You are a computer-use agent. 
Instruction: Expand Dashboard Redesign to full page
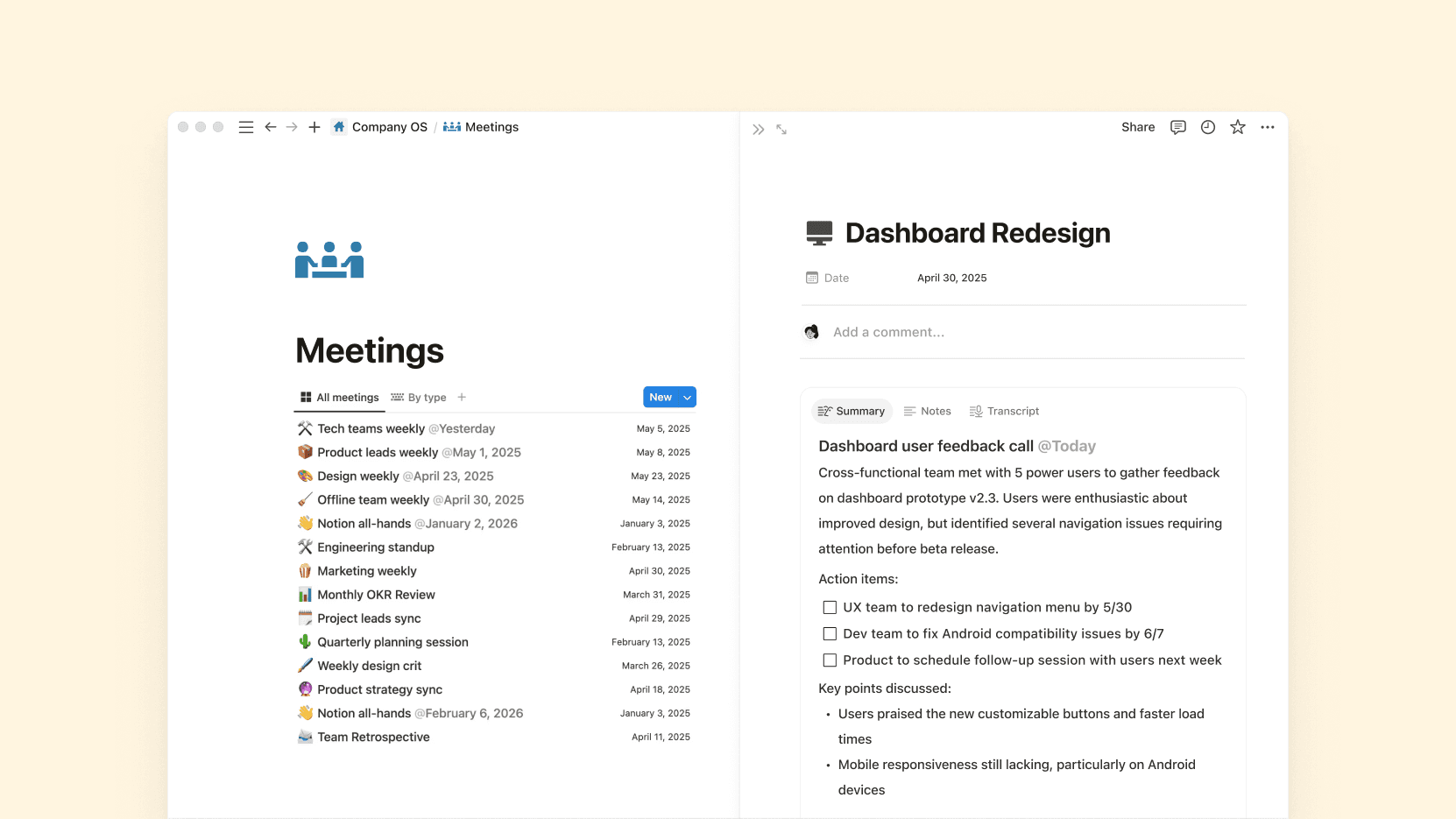coord(781,129)
